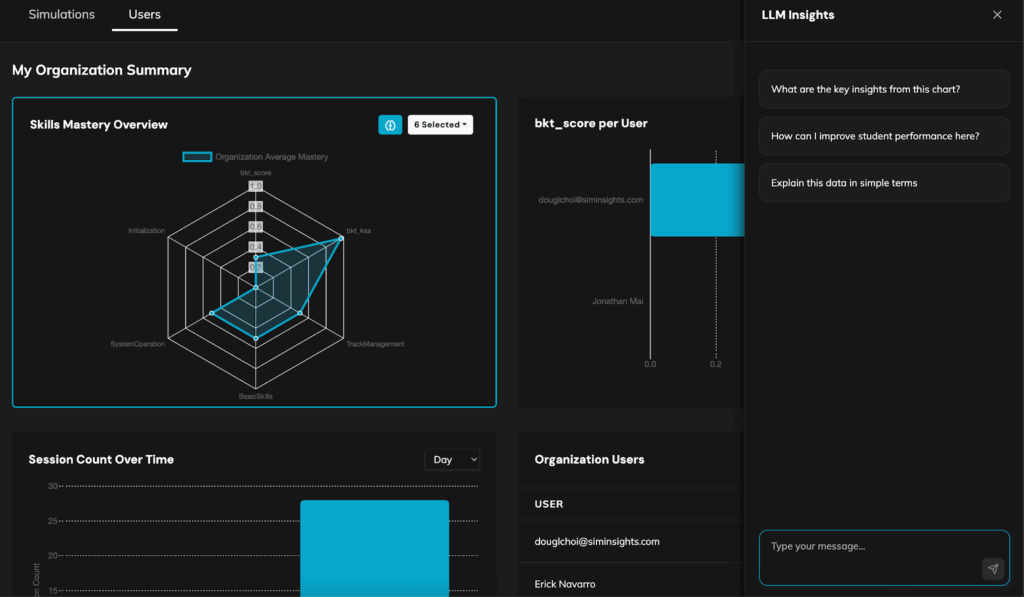The image size is (1024, 597).
Task: Switch to the Simulations tab
Action: point(62,15)
